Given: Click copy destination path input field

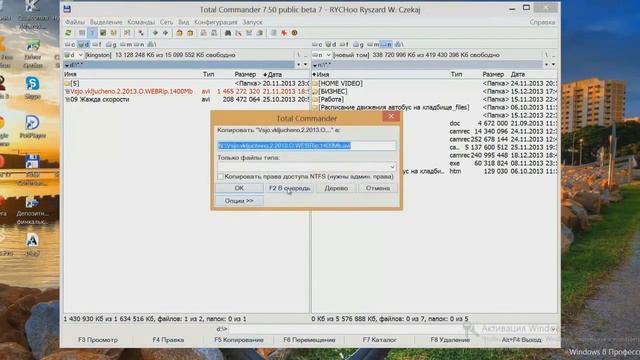Looking at the screenshot, I should pos(307,146).
